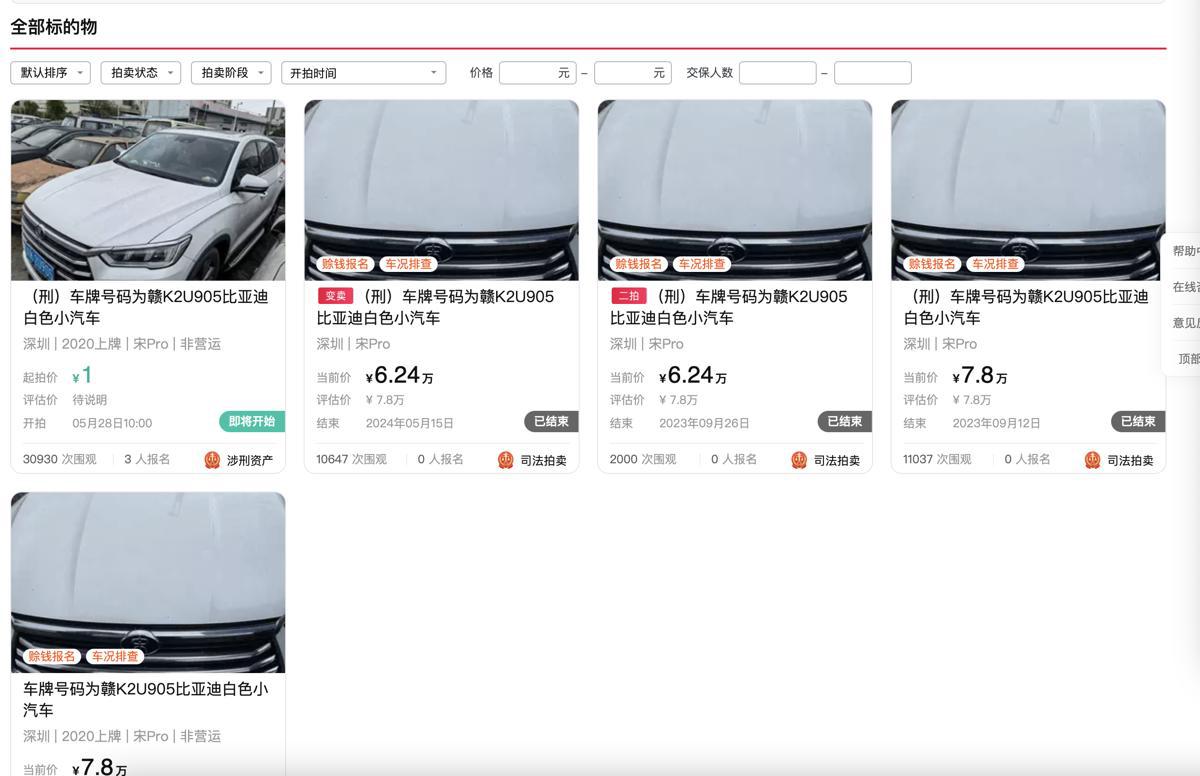Open the 开拍时间 dropdown
The image size is (1200, 776).
click(x=363, y=73)
